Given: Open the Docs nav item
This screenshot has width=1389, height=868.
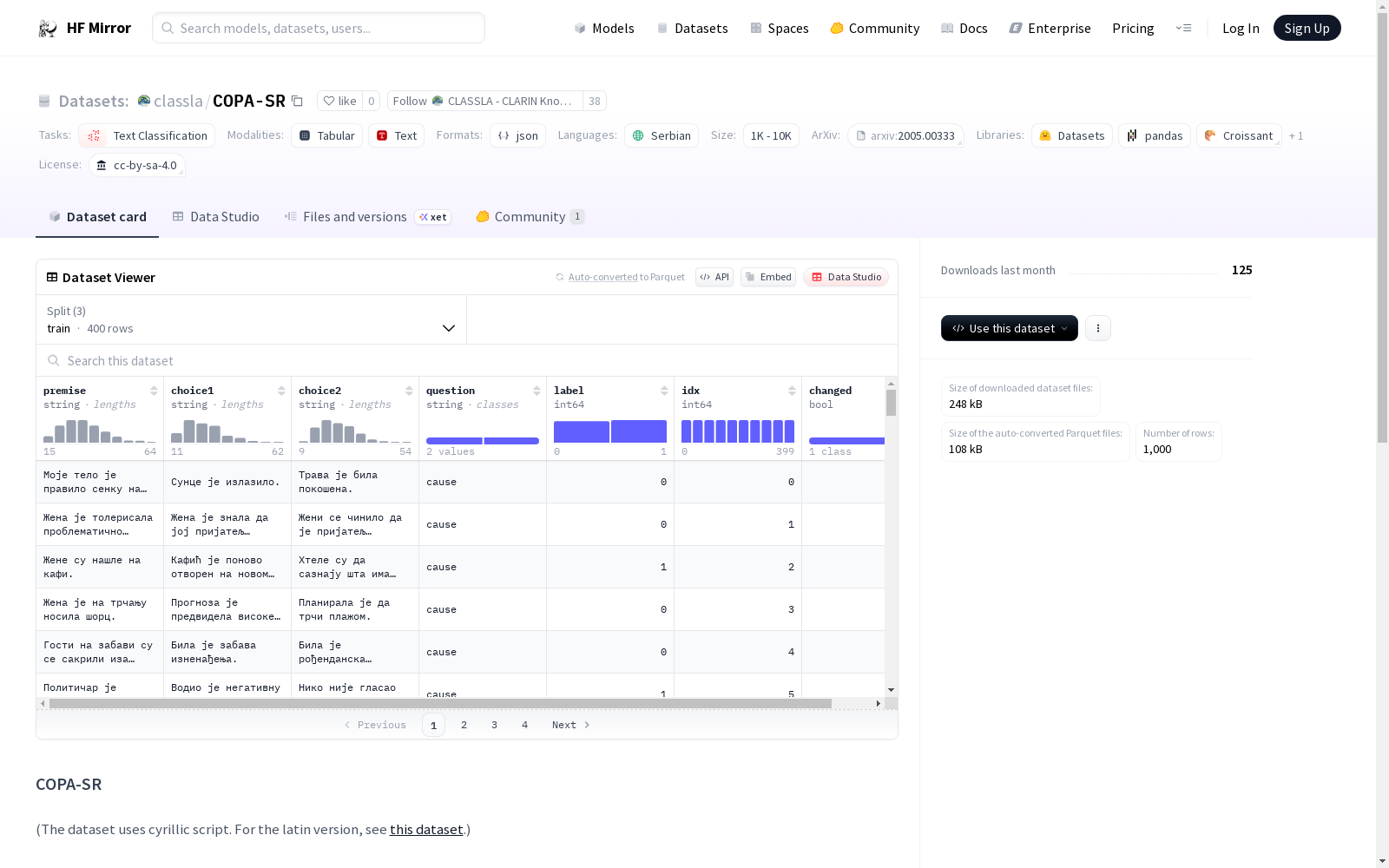Looking at the screenshot, I should [964, 28].
